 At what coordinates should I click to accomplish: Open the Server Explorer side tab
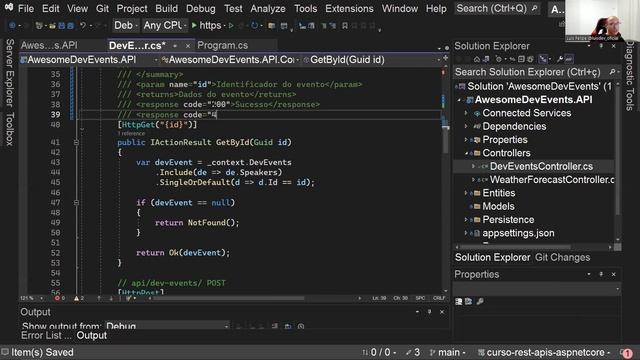click(x=10, y=73)
